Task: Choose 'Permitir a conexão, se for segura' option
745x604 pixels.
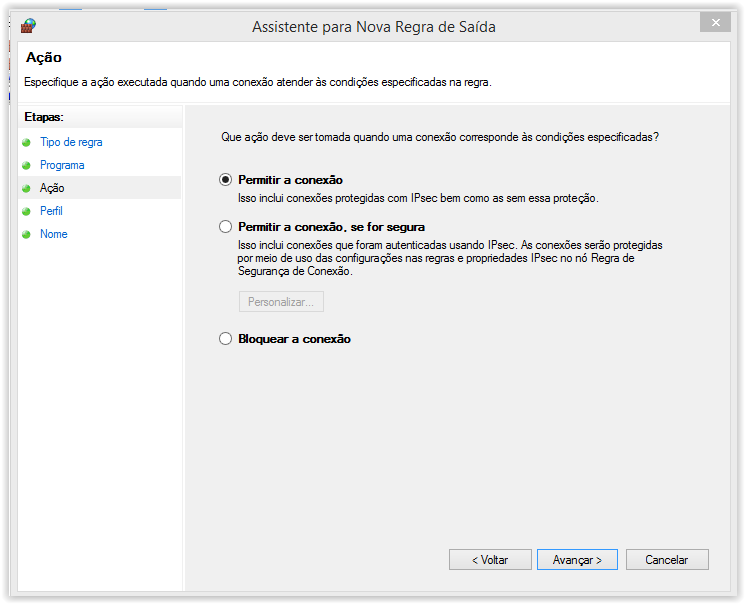Action: 225,227
